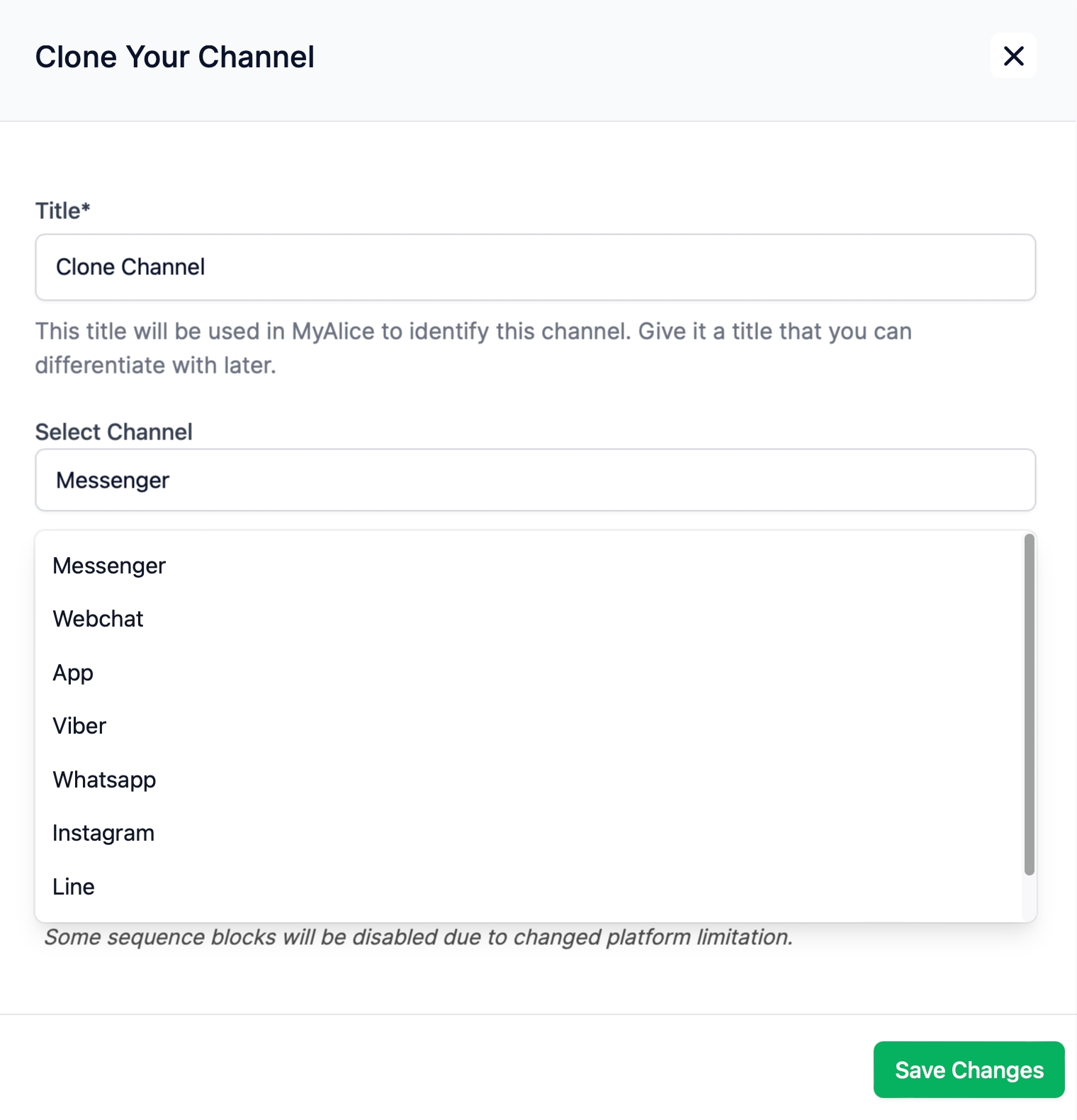Pick App in the channel list
Viewport: 1077px width, 1120px height.
point(529,673)
